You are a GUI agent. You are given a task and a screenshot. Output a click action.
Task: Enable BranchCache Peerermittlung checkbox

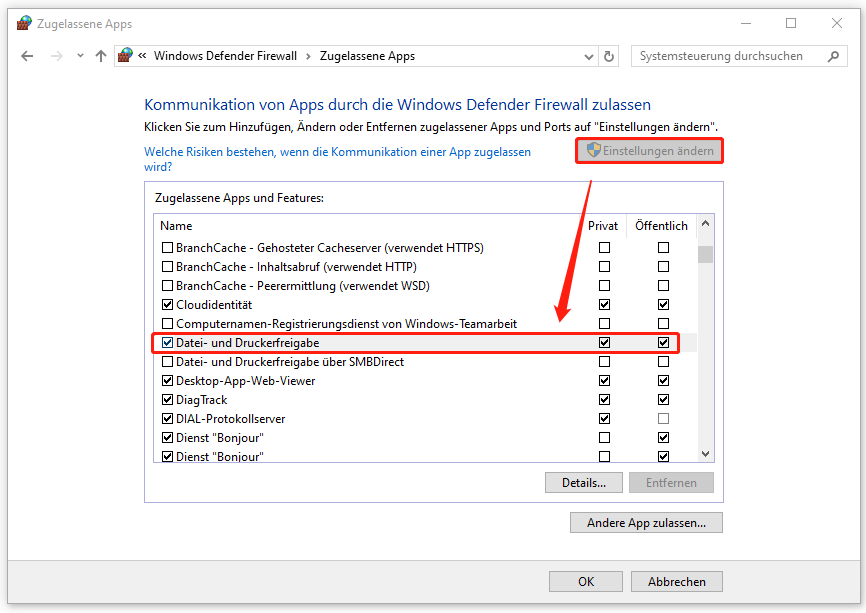click(167, 286)
